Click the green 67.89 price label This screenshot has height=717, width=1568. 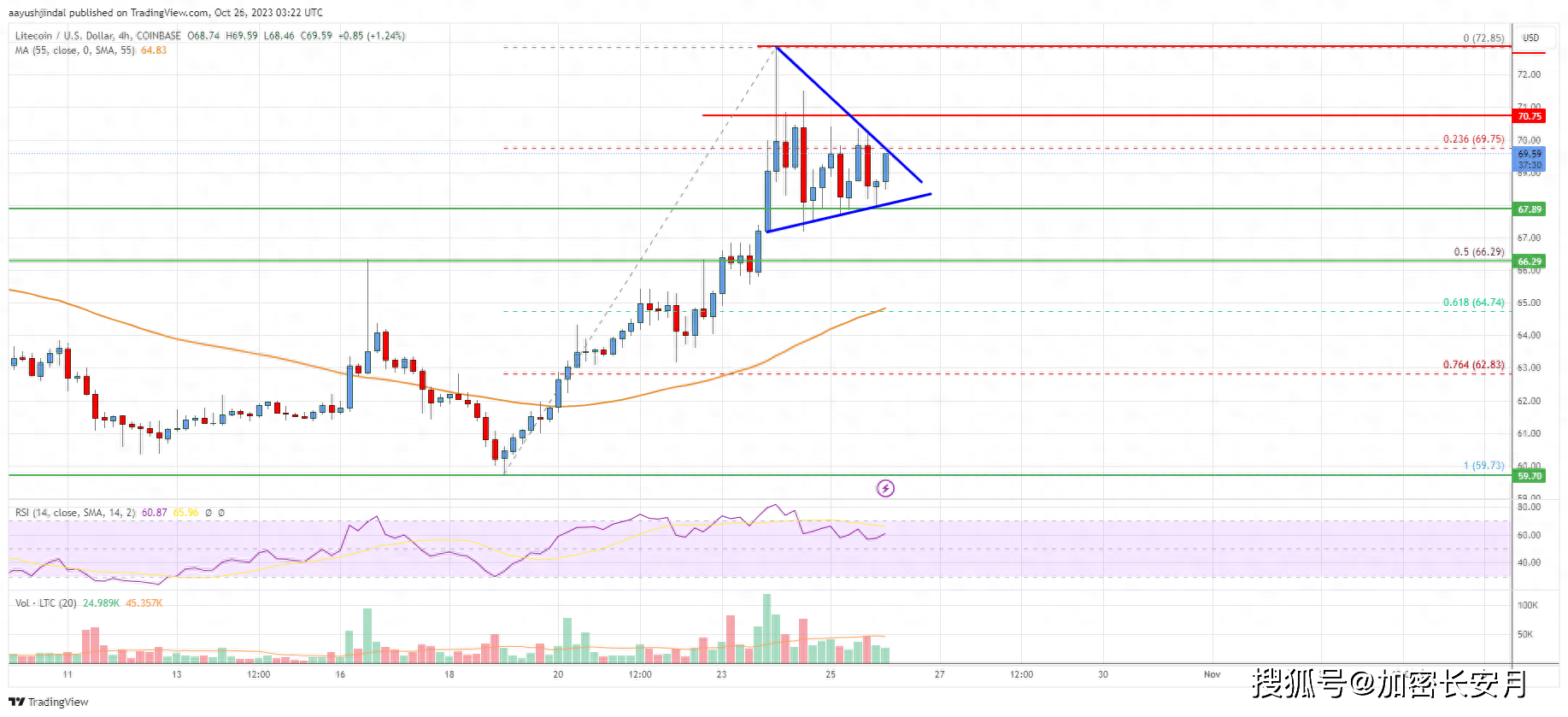[1529, 209]
